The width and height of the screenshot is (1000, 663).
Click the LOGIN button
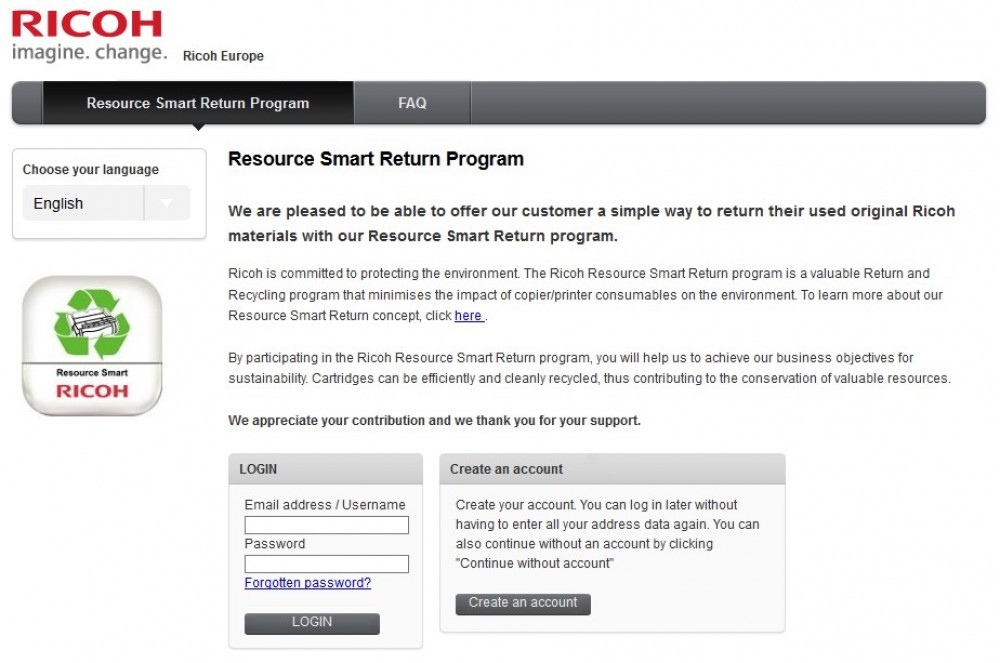point(312,623)
